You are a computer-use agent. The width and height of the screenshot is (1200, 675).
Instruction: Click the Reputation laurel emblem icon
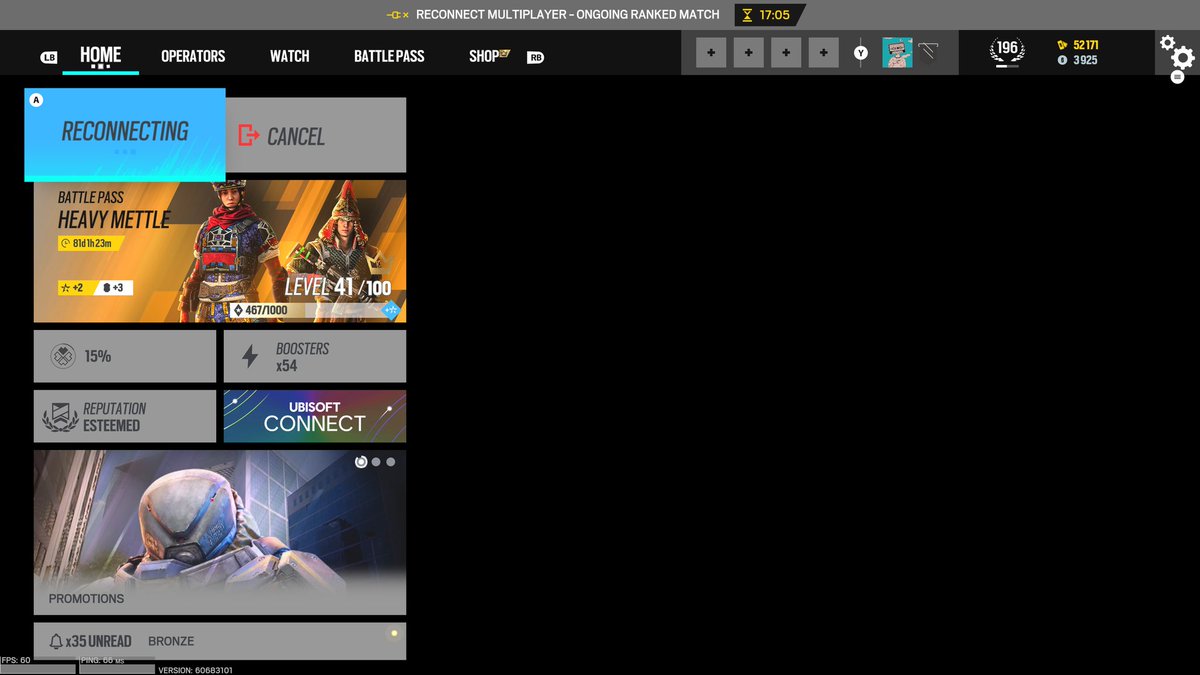(x=60, y=417)
